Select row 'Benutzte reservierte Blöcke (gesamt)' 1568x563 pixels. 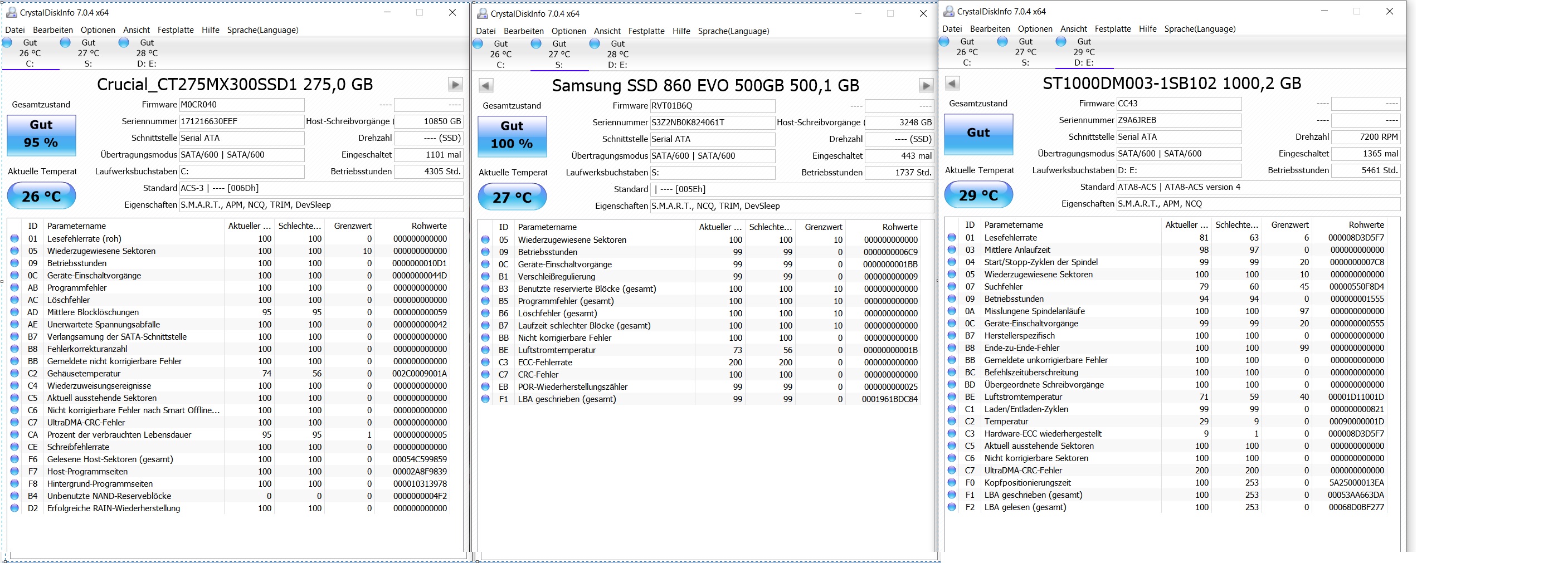pos(700,288)
